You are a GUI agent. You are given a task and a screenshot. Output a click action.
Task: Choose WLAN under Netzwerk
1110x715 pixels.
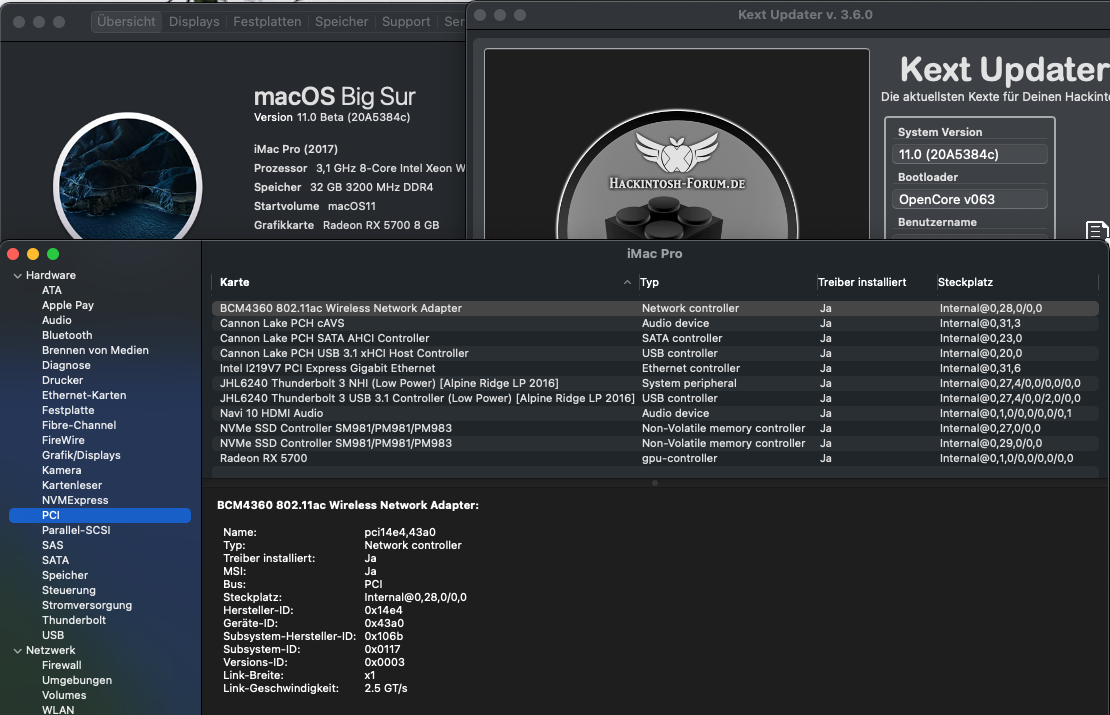click(58, 710)
